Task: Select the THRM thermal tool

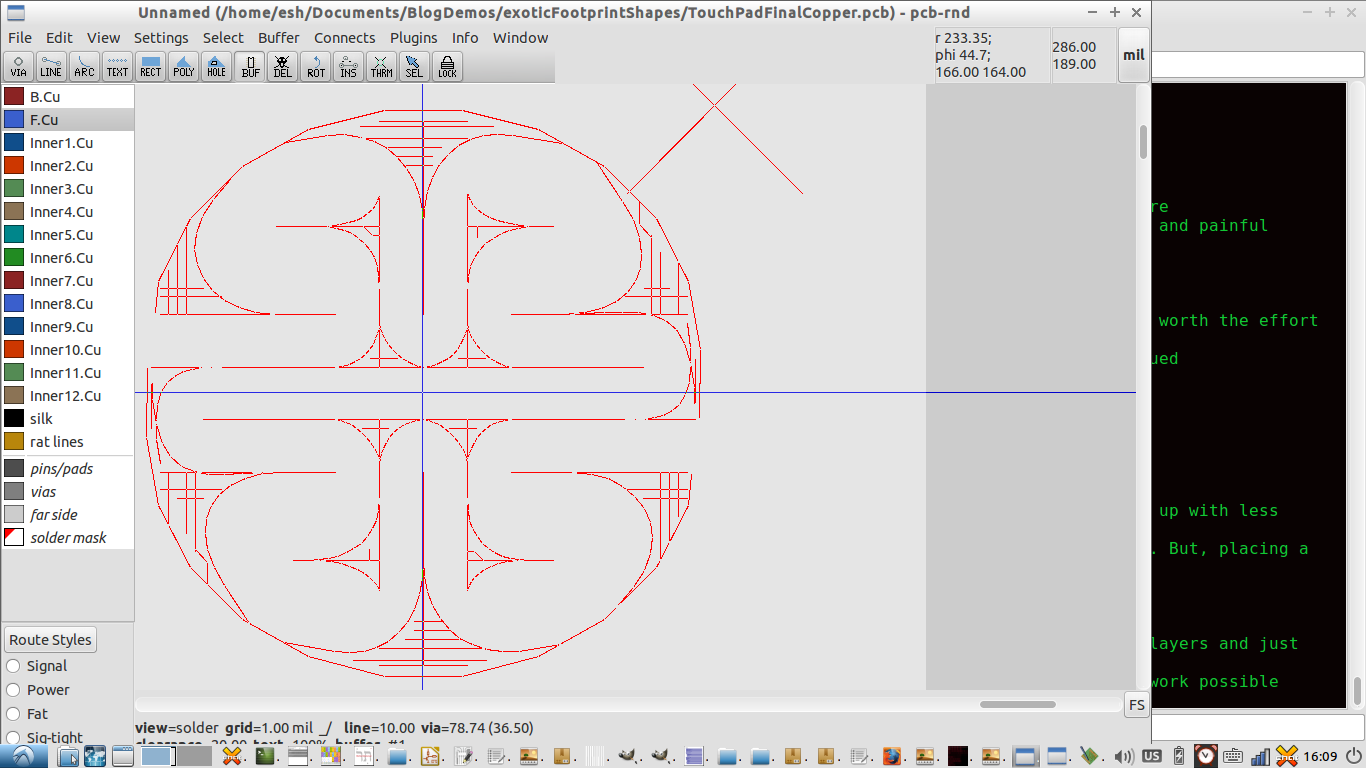Action: tap(381, 67)
